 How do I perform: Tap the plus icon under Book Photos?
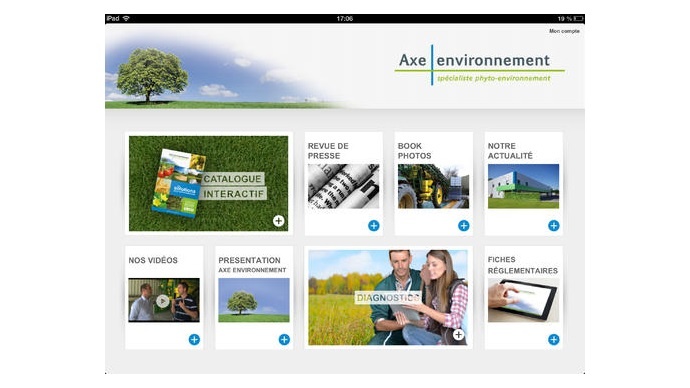click(463, 226)
